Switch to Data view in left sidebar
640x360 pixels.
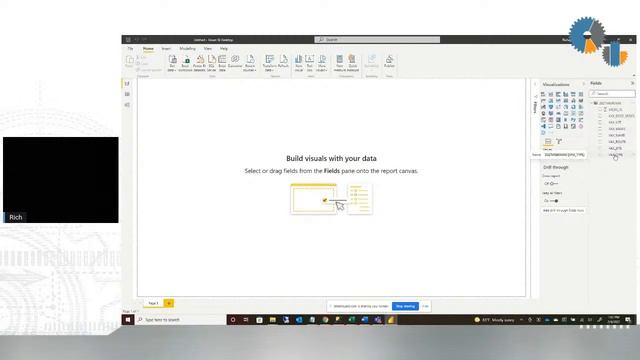pos(127,94)
